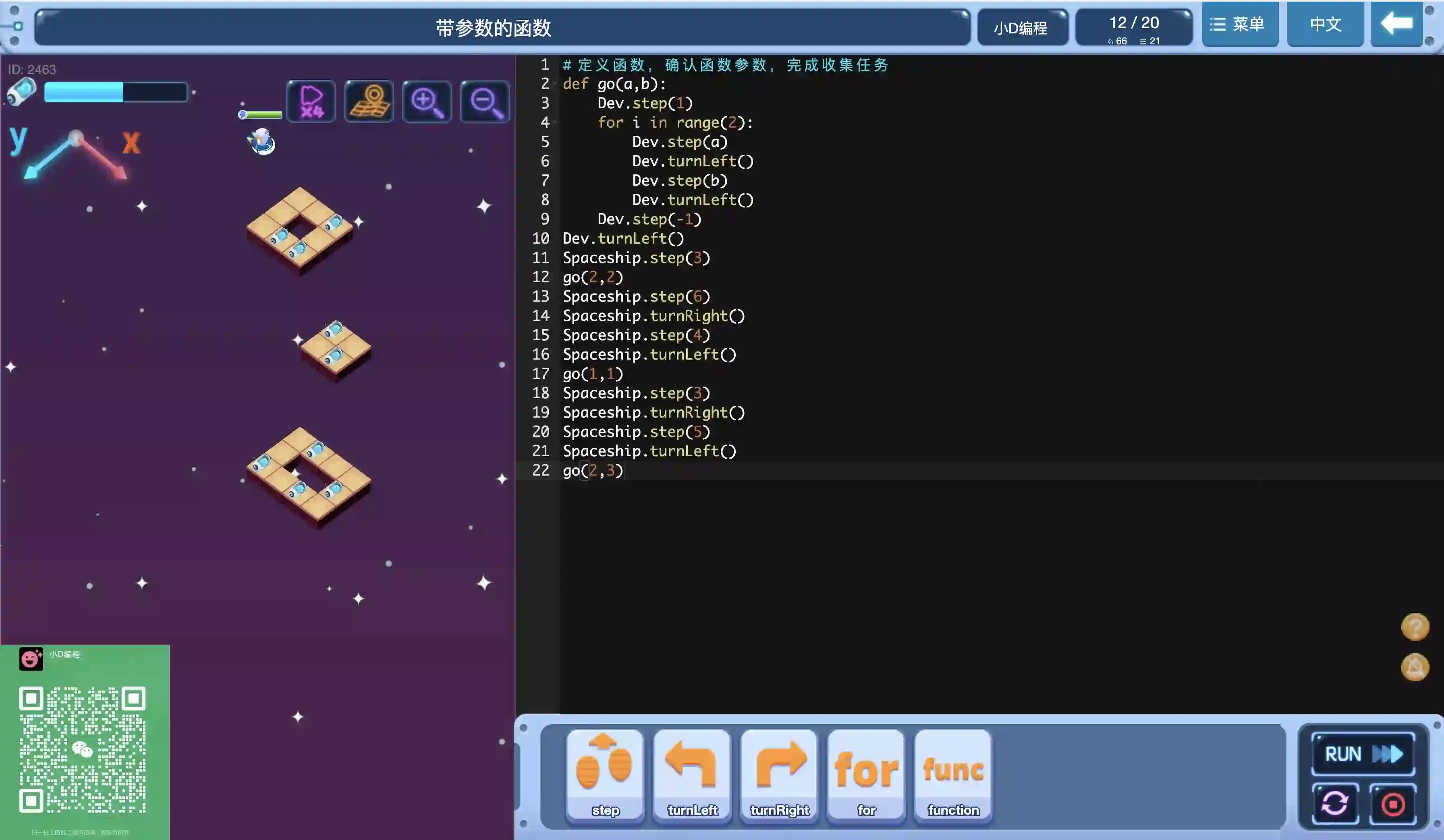Open the question mark help button

(1415, 627)
